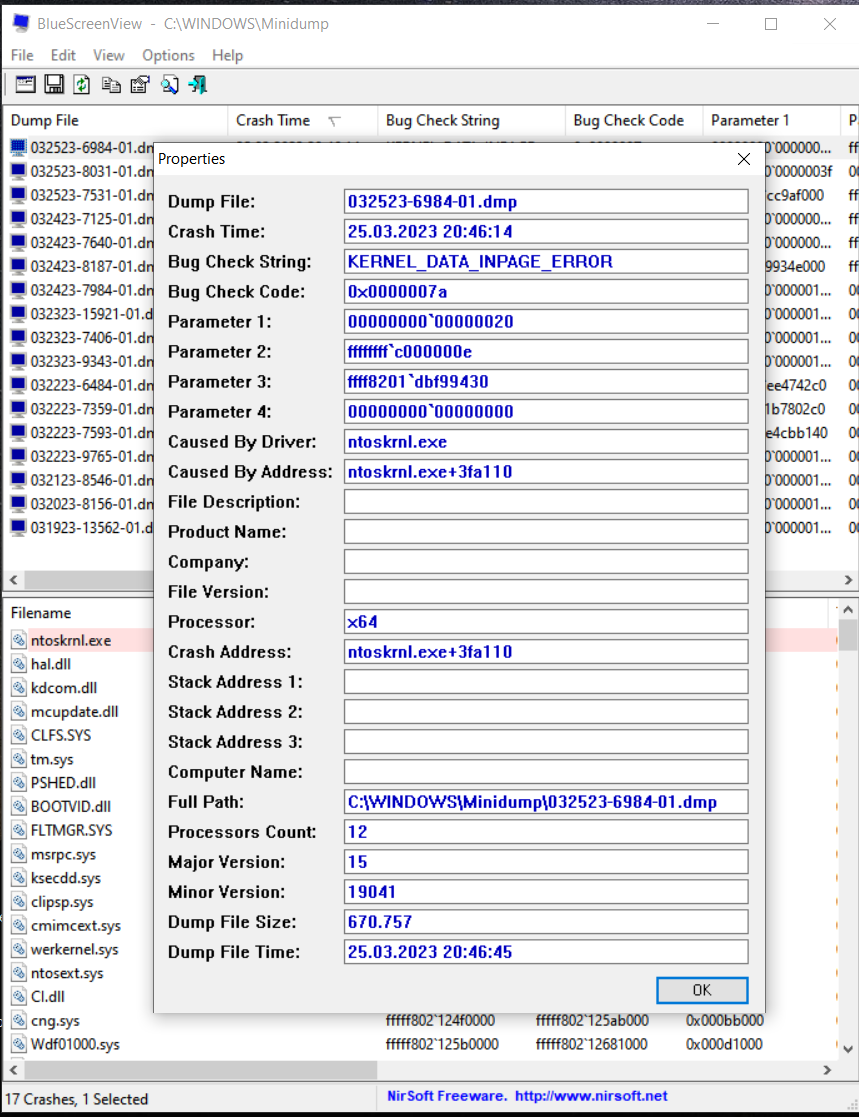
Task: Click the Caused By Driver field
Action: point(546,442)
